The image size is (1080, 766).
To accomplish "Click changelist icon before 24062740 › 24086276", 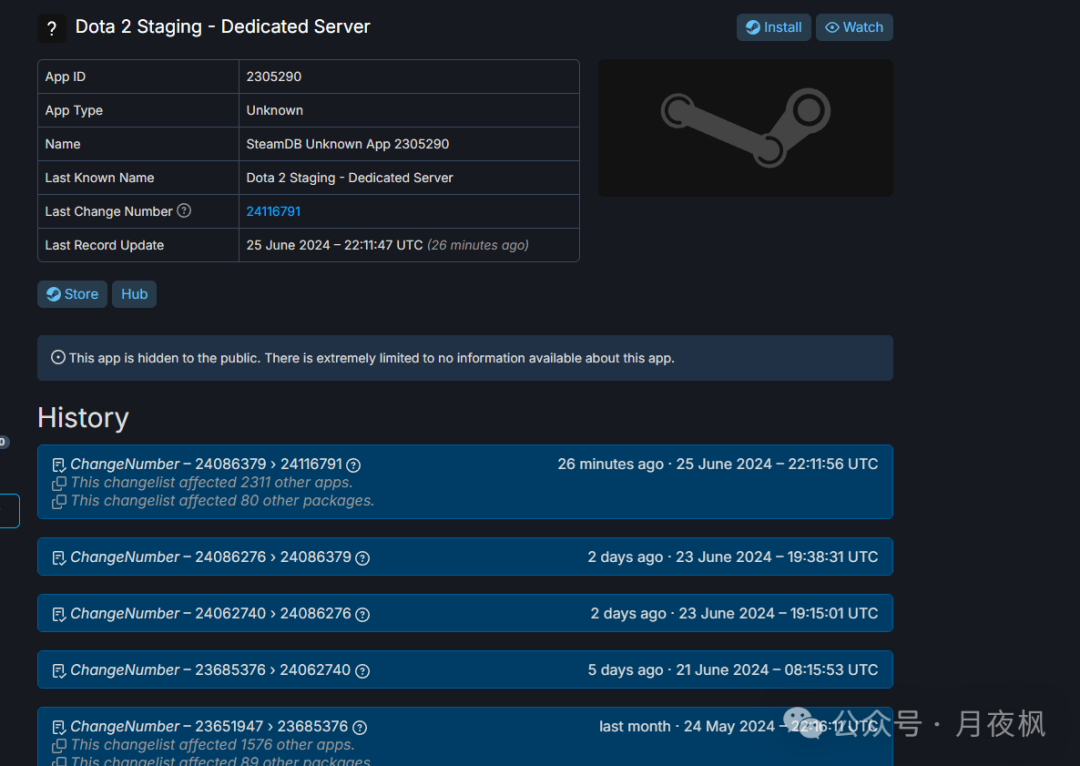I will pos(59,614).
